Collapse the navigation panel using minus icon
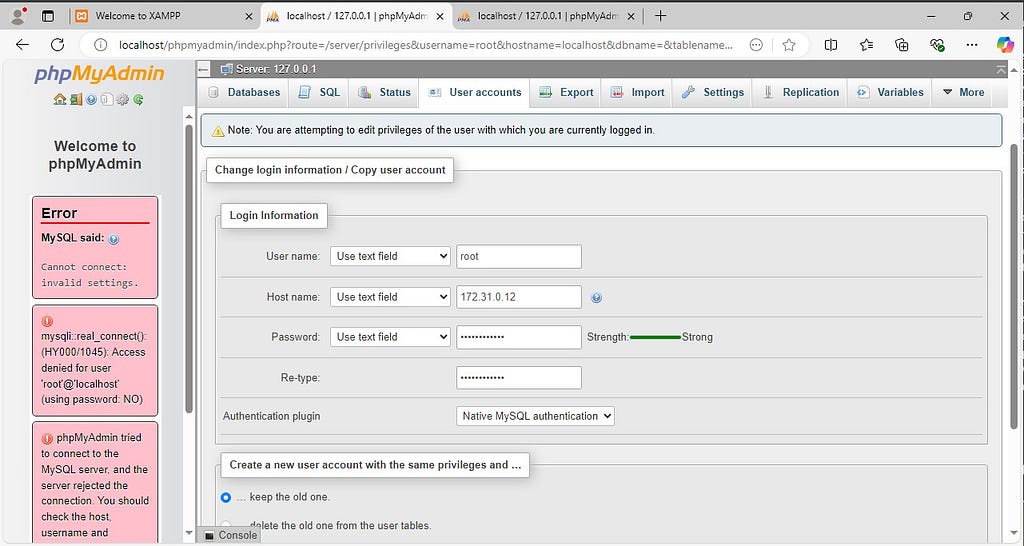The height and width of the screenshot is (546, 1024). tap(203, 69)
